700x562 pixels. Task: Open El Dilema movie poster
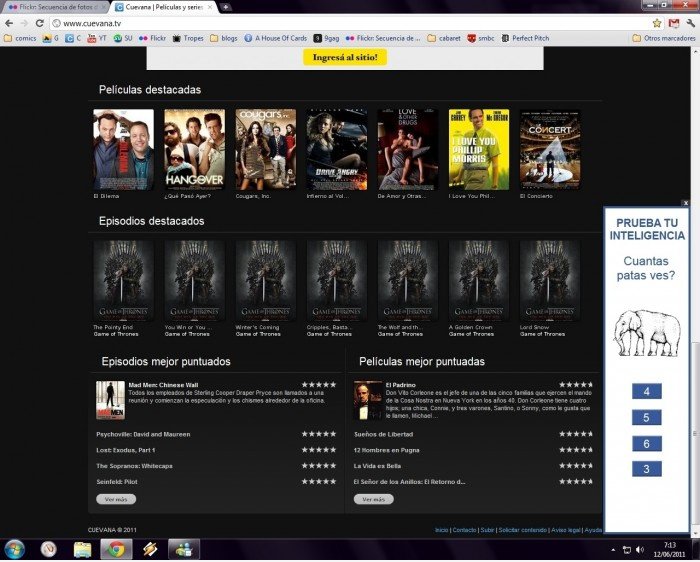[123, 150]
